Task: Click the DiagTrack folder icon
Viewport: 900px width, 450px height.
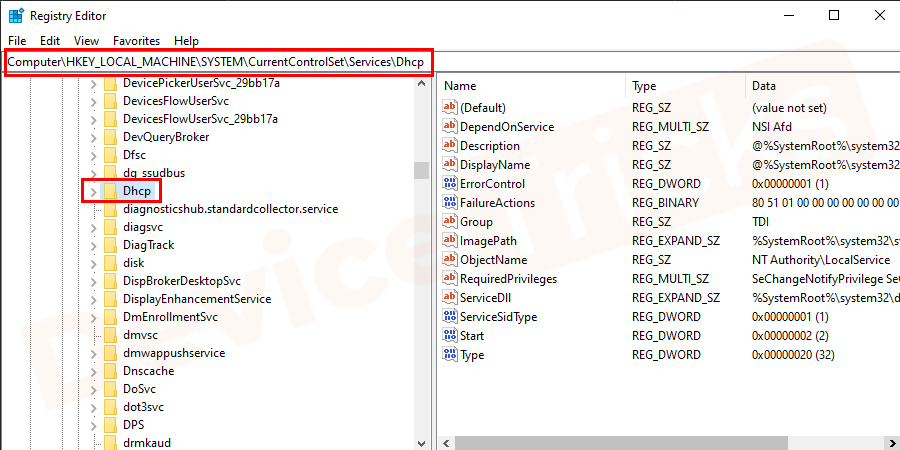Action: pos(110,245)
